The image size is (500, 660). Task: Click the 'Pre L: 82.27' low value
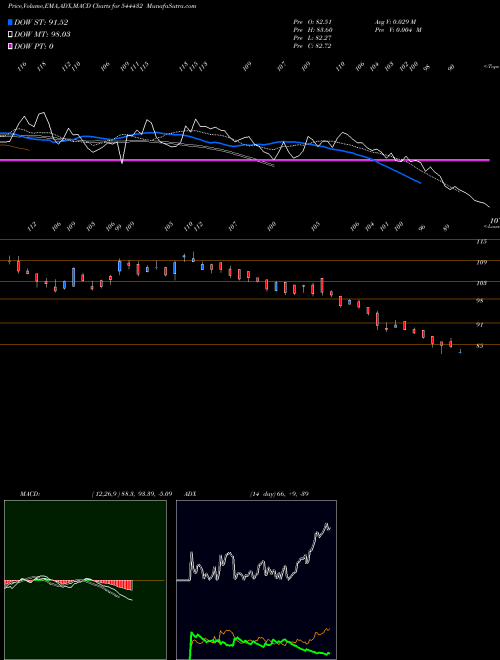click(314, 38)
